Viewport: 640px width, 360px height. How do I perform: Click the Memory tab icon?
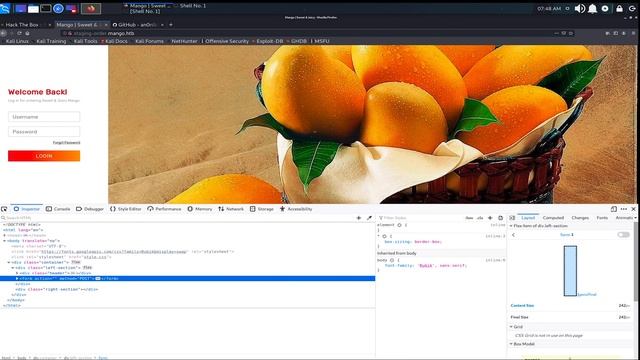(x=190, y=209)
